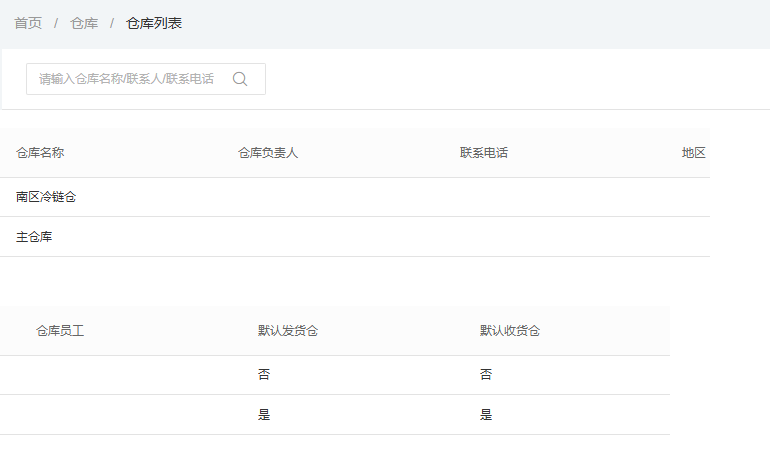Go to 首页 breadcrumb link
This screenshot has width=770, height=466.
click(28, 23)
